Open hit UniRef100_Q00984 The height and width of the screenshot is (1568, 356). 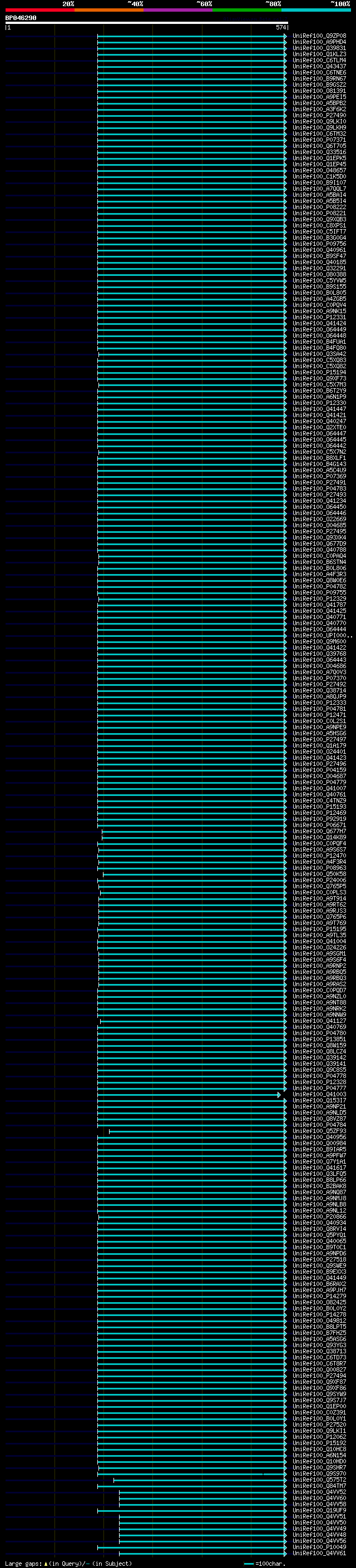319,1143
